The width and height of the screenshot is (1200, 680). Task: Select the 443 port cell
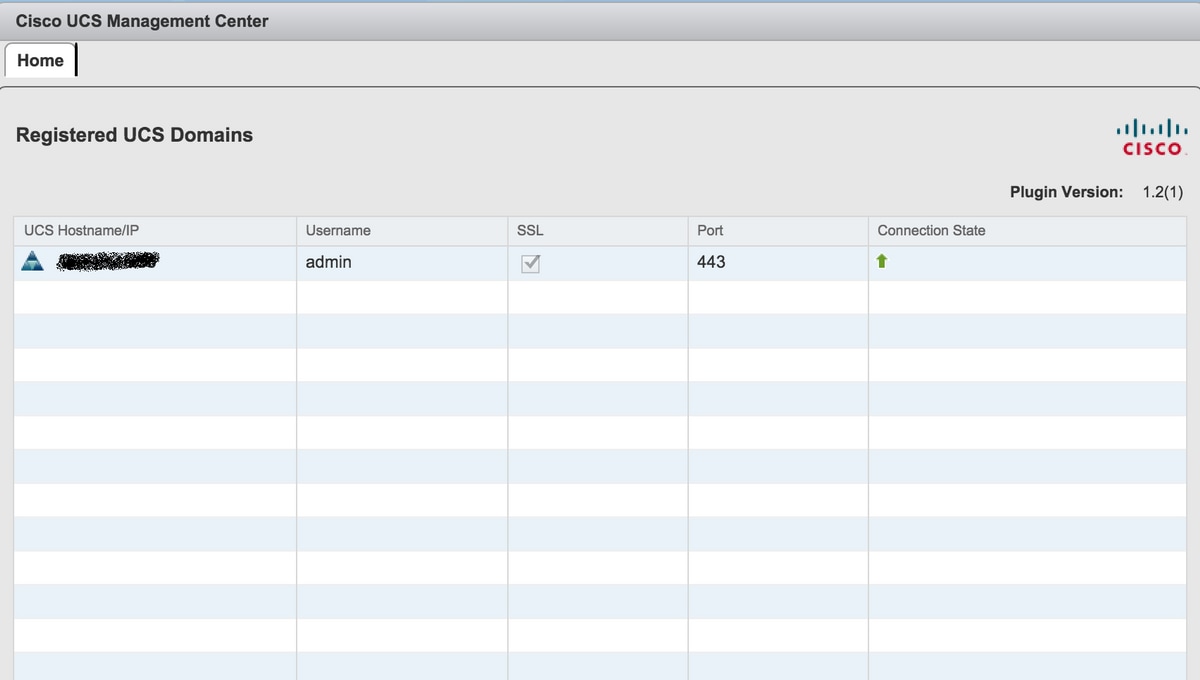778,263
